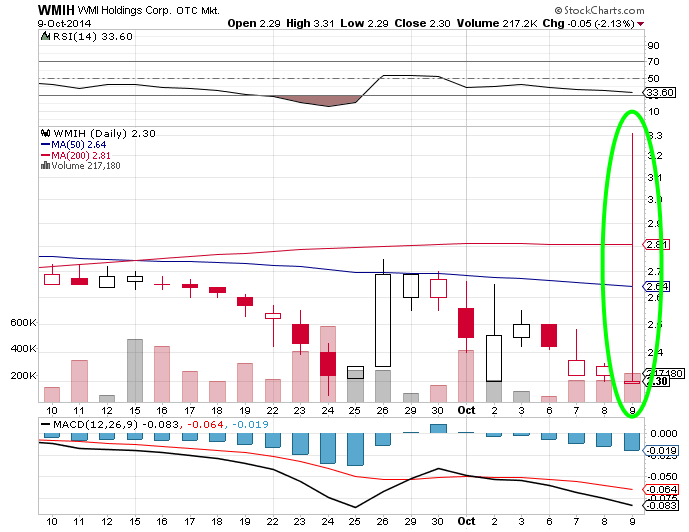
Task: Click the deepest MACD histogram bar on the 25th
Action: tap(355, 449)
